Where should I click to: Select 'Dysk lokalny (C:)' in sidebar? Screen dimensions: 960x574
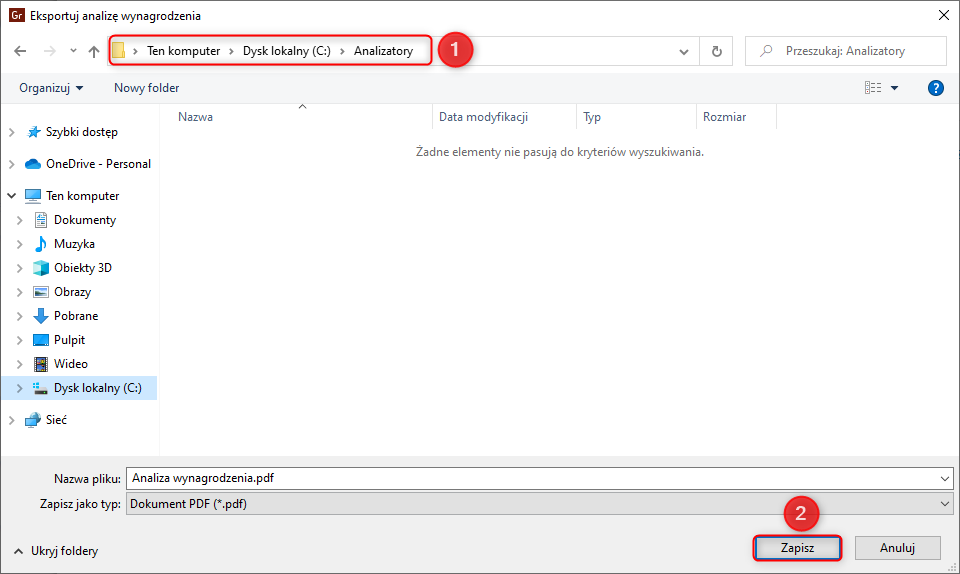tap(97, 388)
